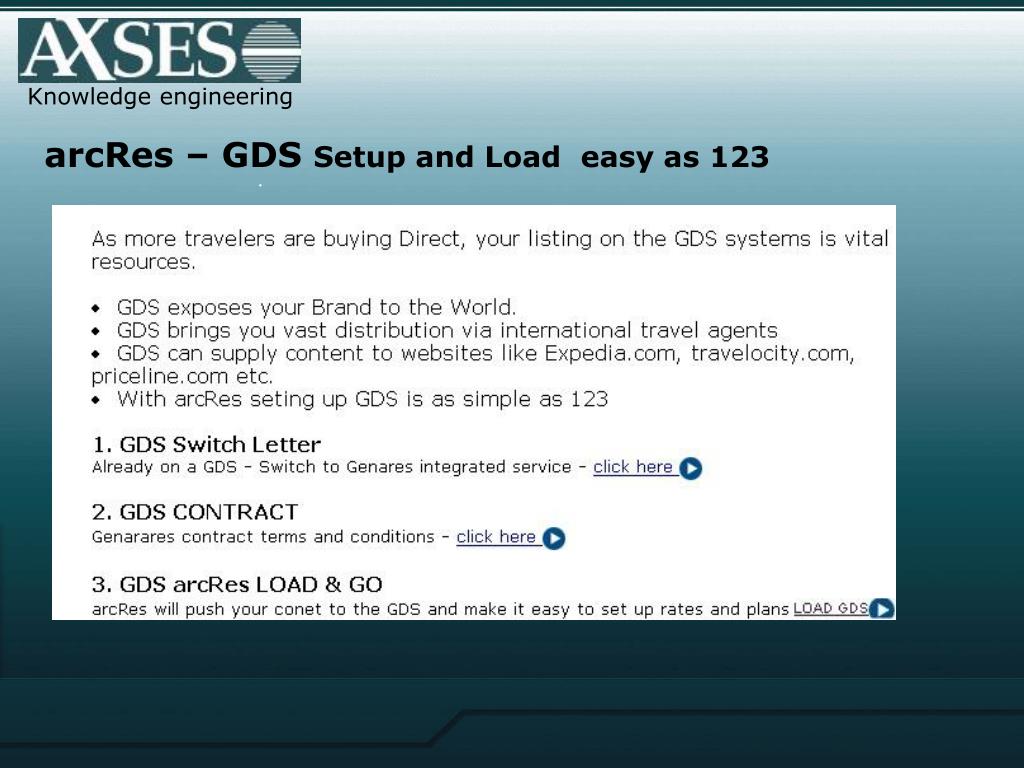The height and width of the screenshot is (768, 1024).
Task: Click the 'Already on a GDS - Switch to Genares' text
Action: [331, 467]
